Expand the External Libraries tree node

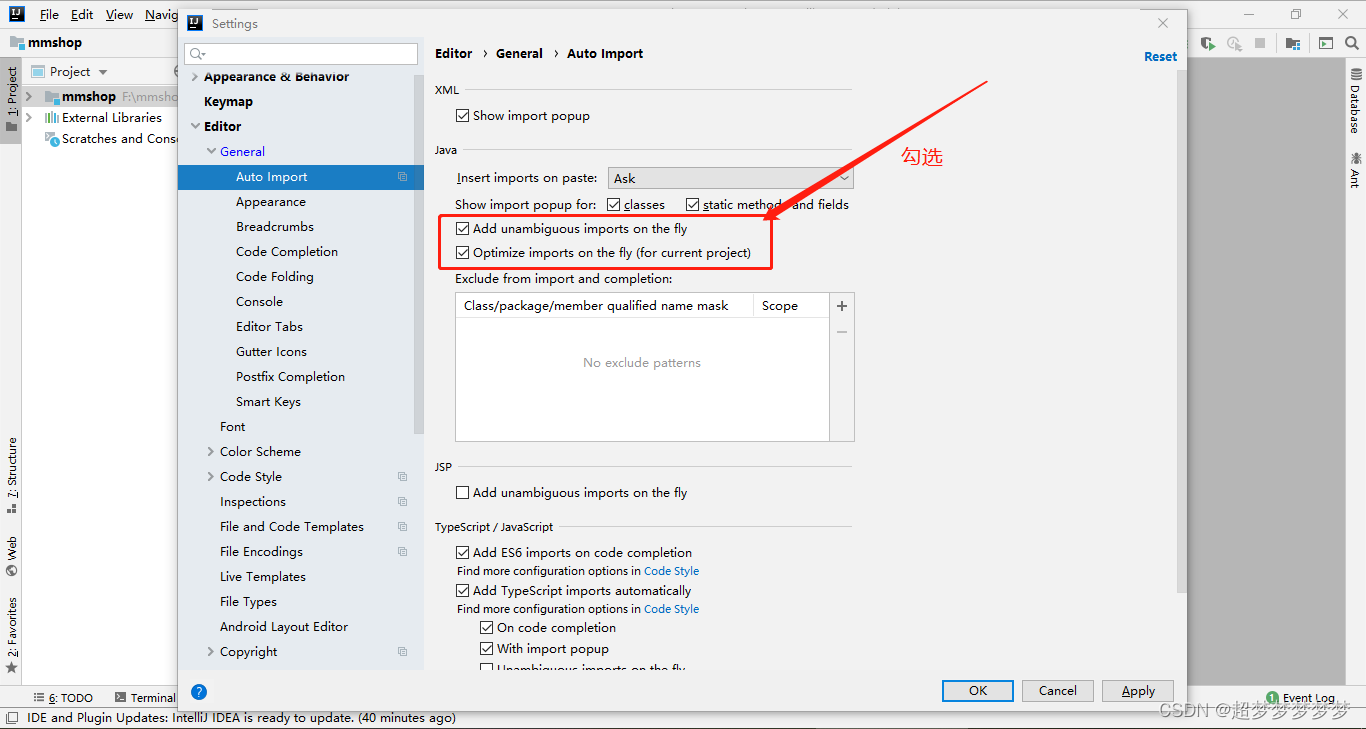click(29, 118)
